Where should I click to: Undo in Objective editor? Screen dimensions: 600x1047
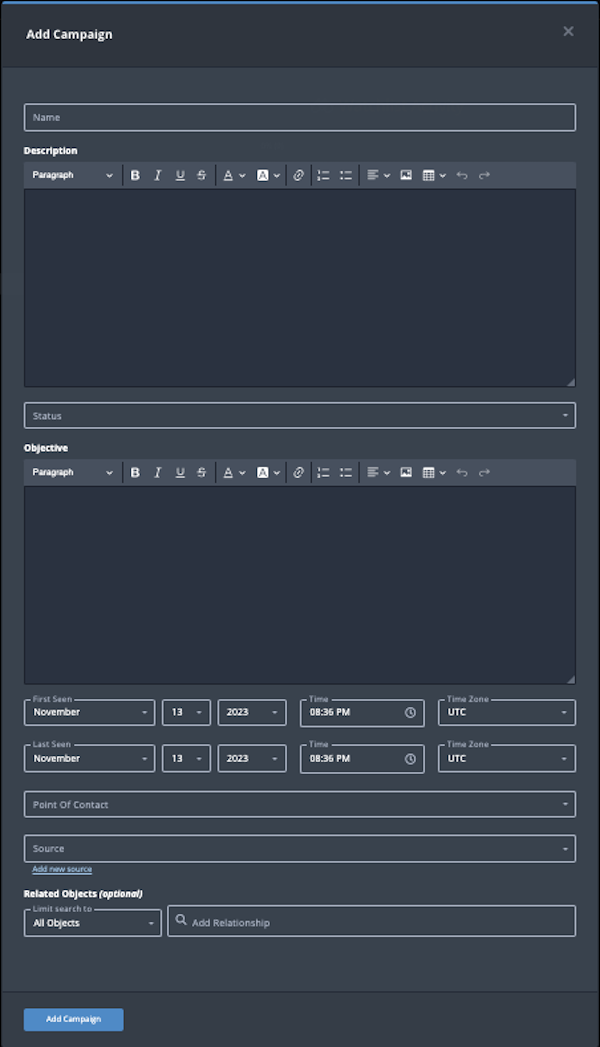tap(462, 472)
